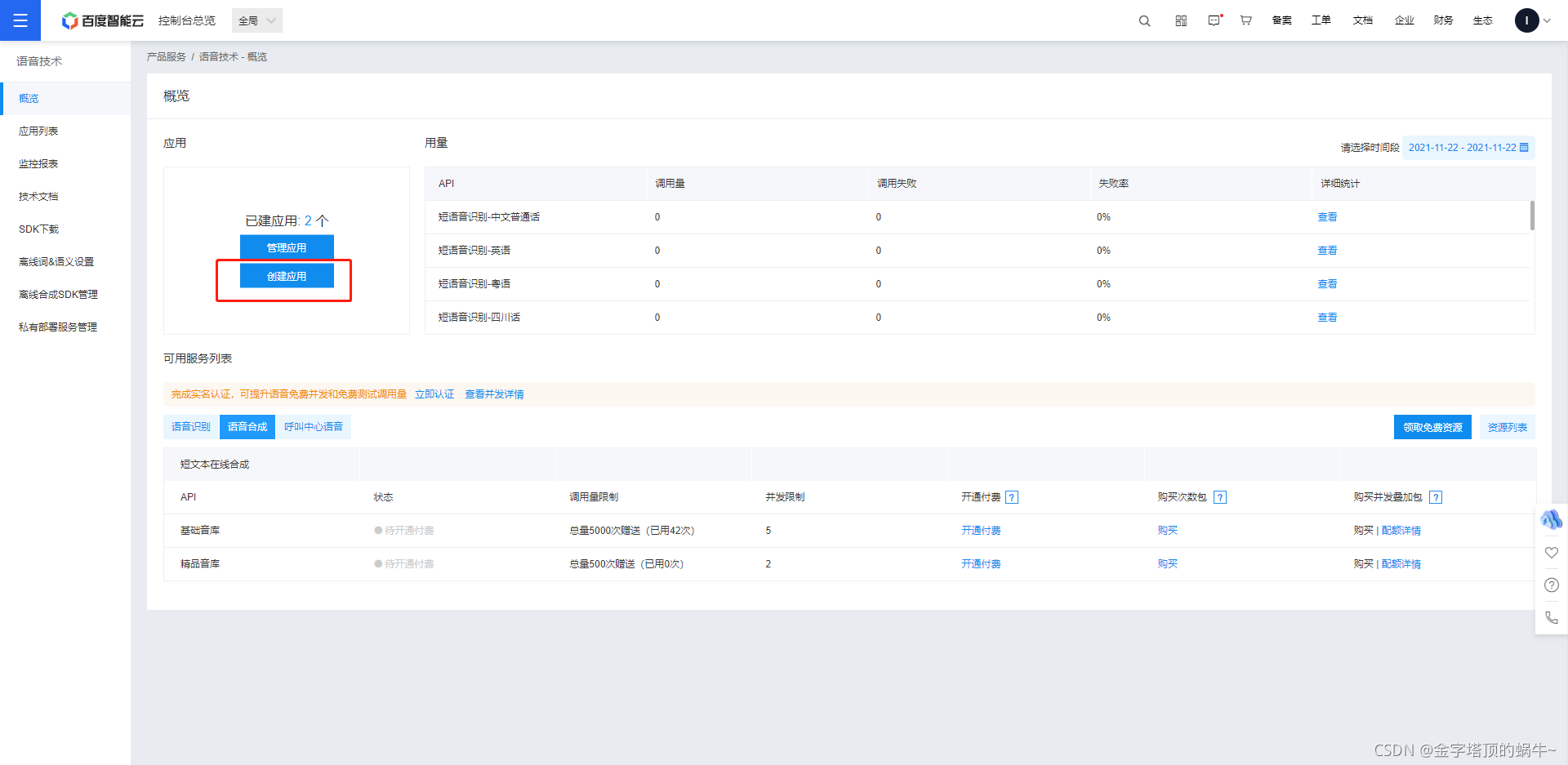Open the notification message icon with the red dot
Image resolution: width=1568 pixels, height=765 pixels.
click(x=1215, y=20)
